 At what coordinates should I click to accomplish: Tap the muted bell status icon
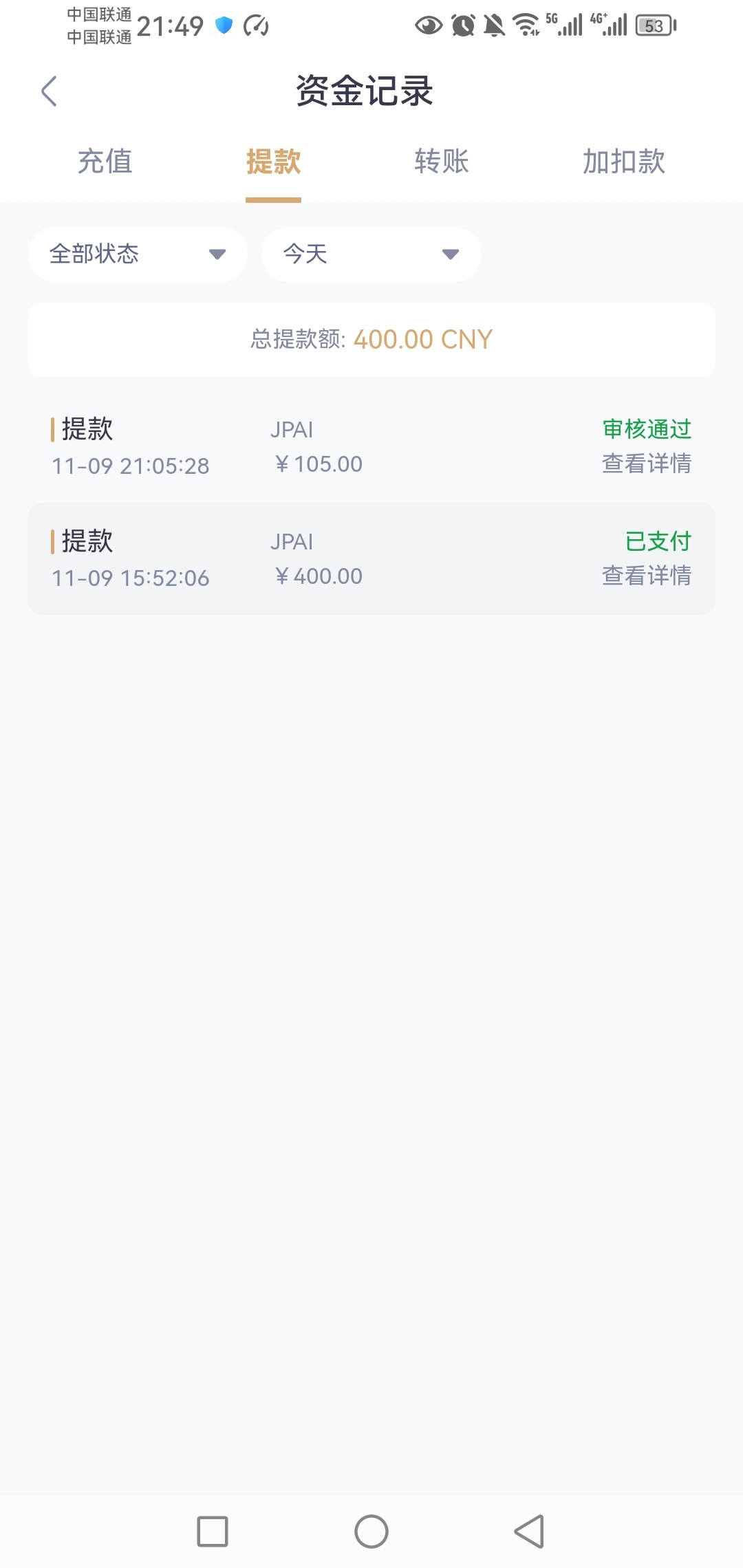point(494,26)
